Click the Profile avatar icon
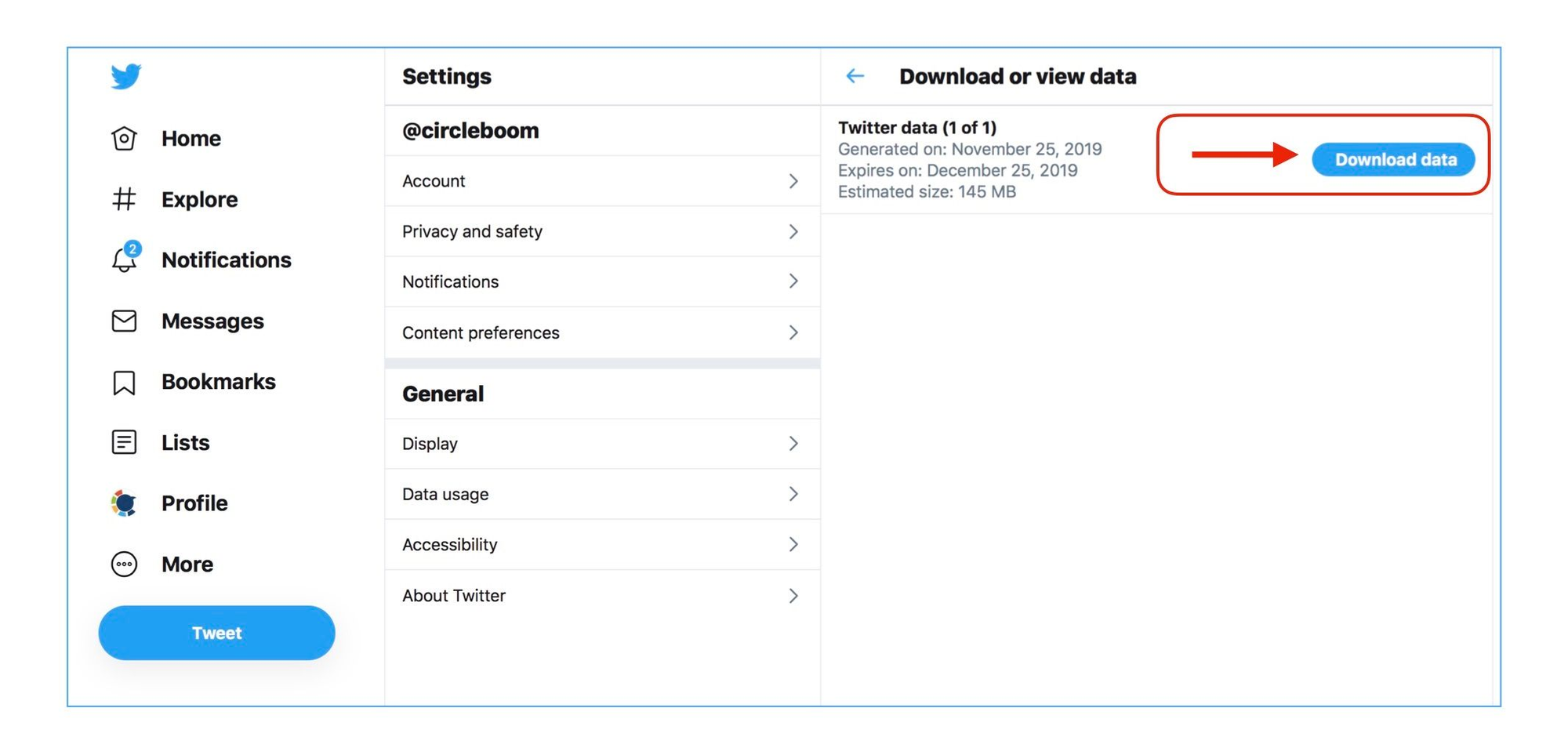Viewport: 1568px width, 755px height. pyautogui.click(x=123, y=503)
